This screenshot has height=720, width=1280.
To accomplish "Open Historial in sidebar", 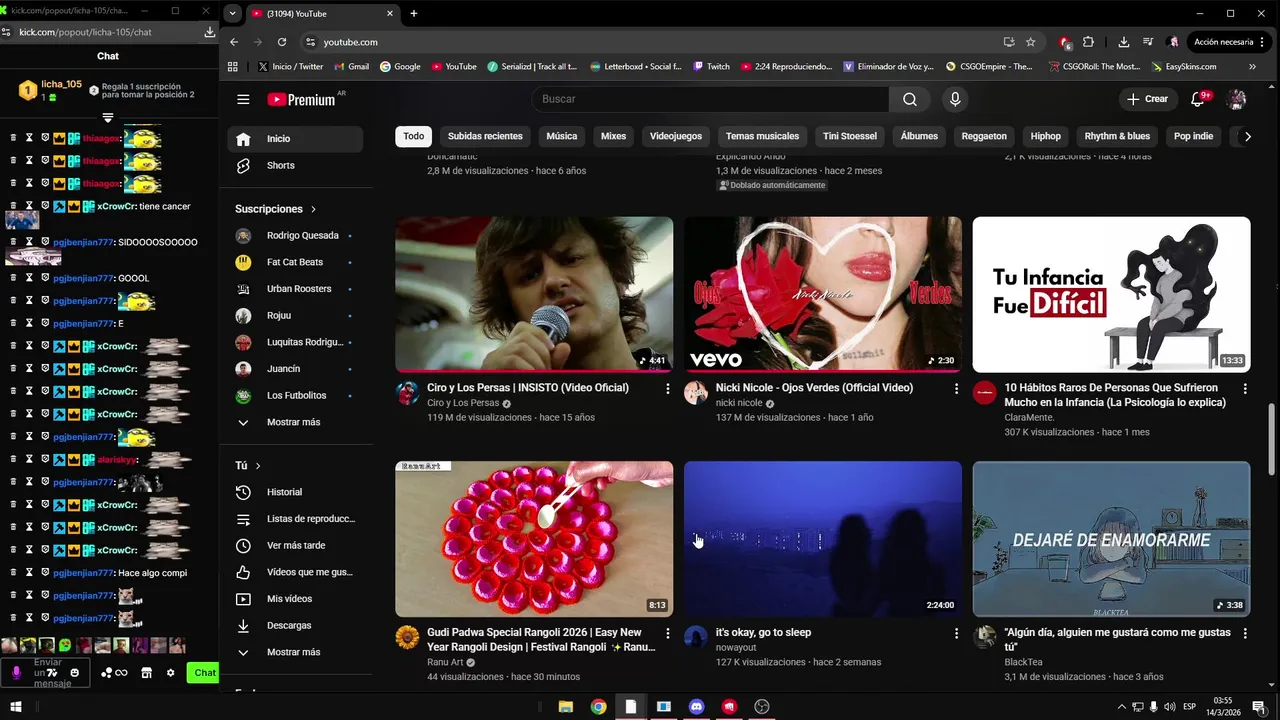I will [296, 492].
